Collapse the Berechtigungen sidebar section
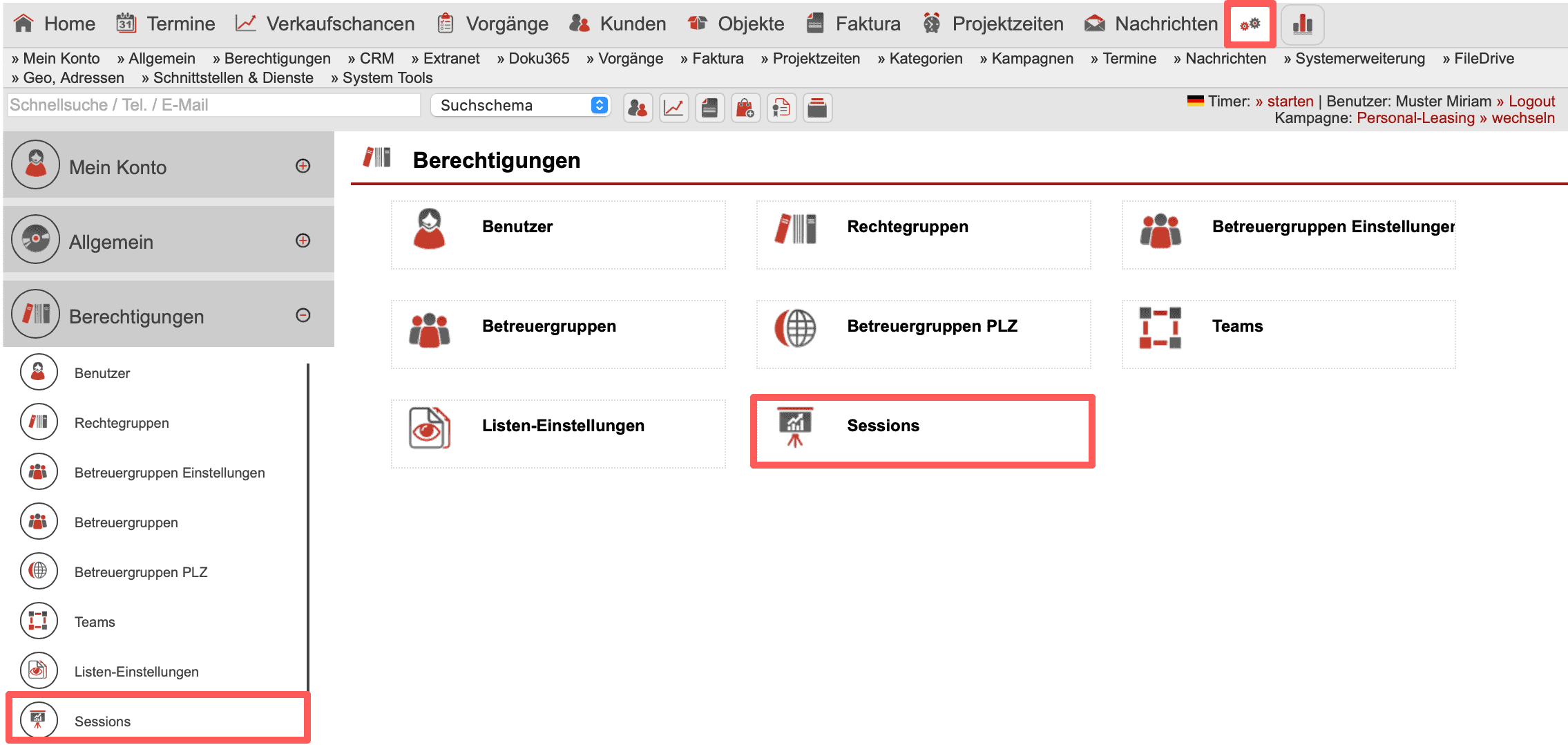Screen dimensions: 1568x745 303,315
